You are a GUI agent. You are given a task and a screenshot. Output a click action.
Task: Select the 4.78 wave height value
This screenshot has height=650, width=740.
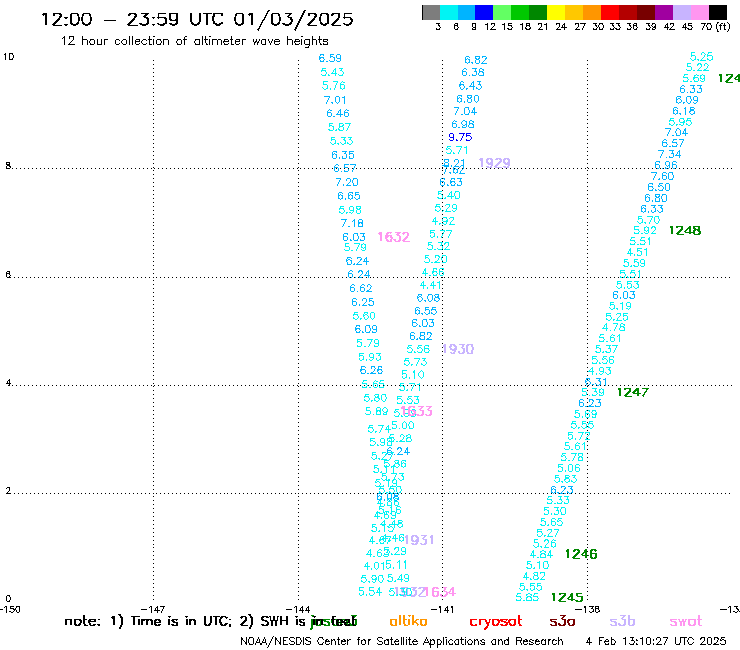614,327
